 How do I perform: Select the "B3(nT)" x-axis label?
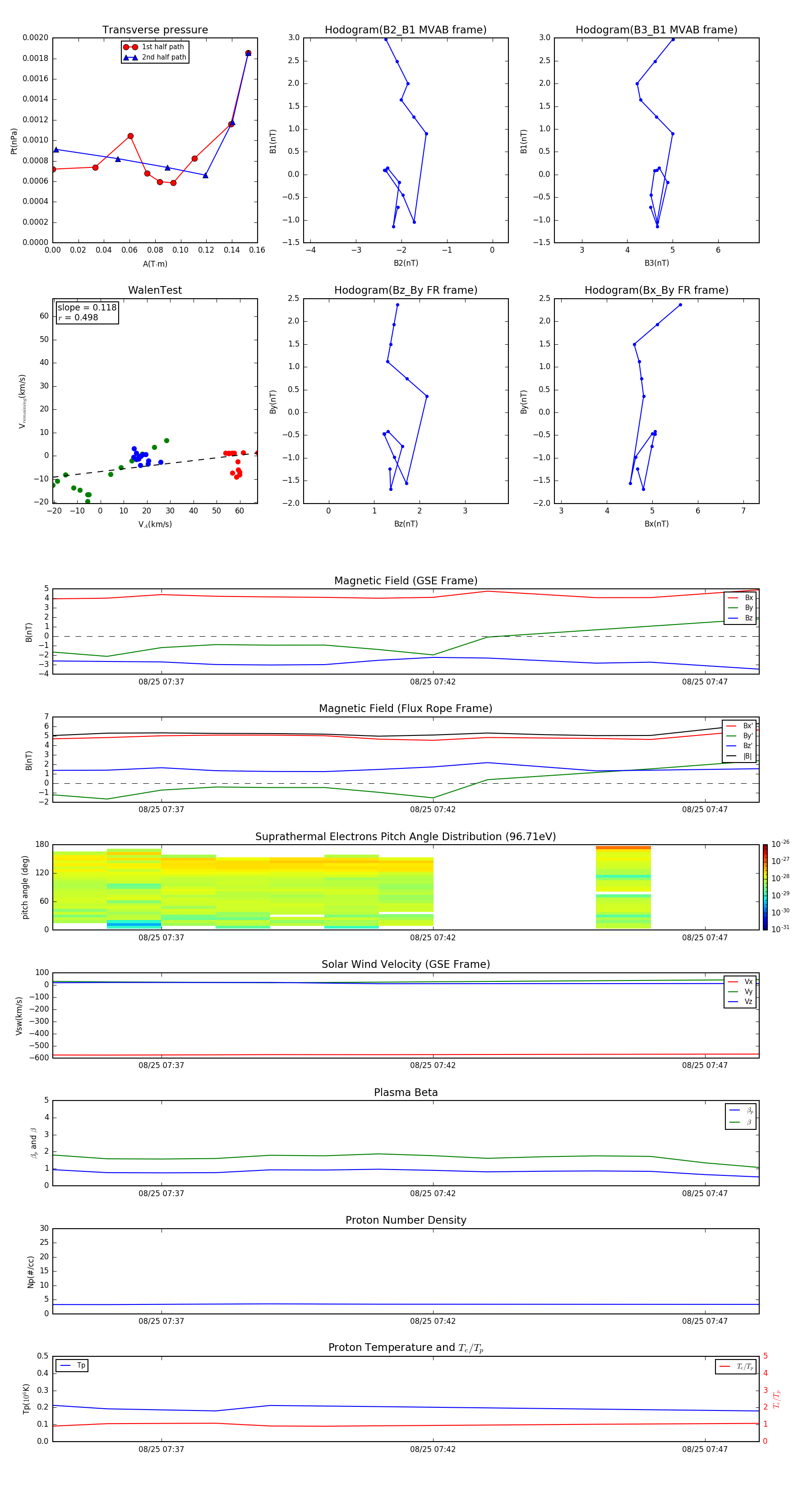[656, 263]
